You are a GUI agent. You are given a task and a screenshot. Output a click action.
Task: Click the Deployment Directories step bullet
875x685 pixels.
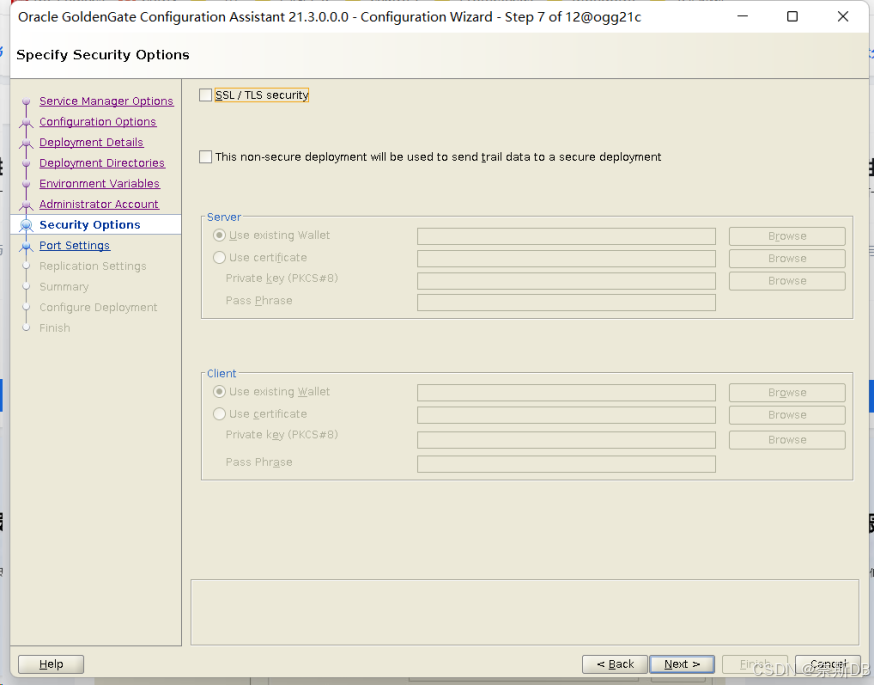[26, 163]
